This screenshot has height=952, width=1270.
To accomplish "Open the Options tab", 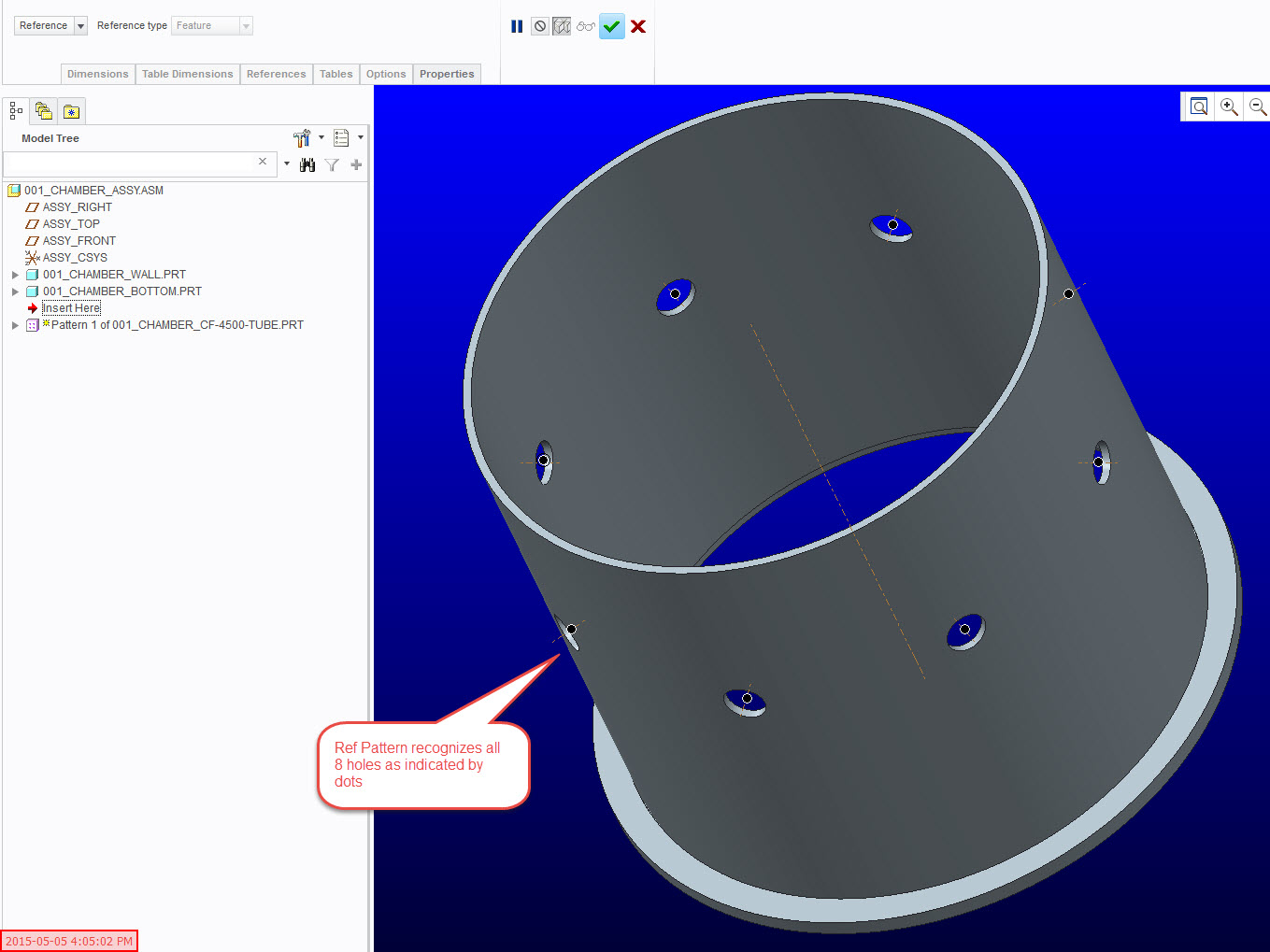I will click(x=386, y=74).
